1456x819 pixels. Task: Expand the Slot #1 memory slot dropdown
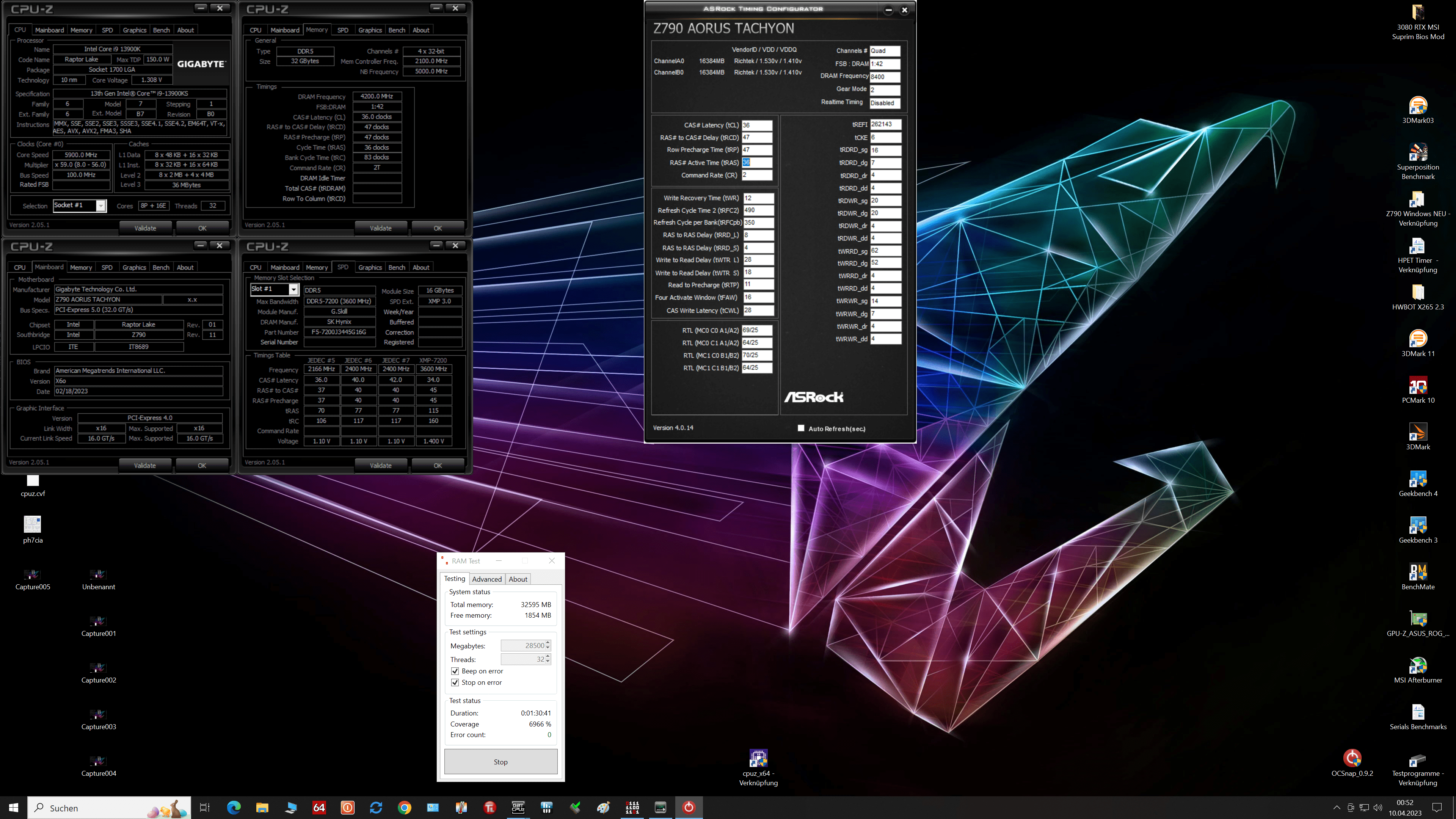293,289
